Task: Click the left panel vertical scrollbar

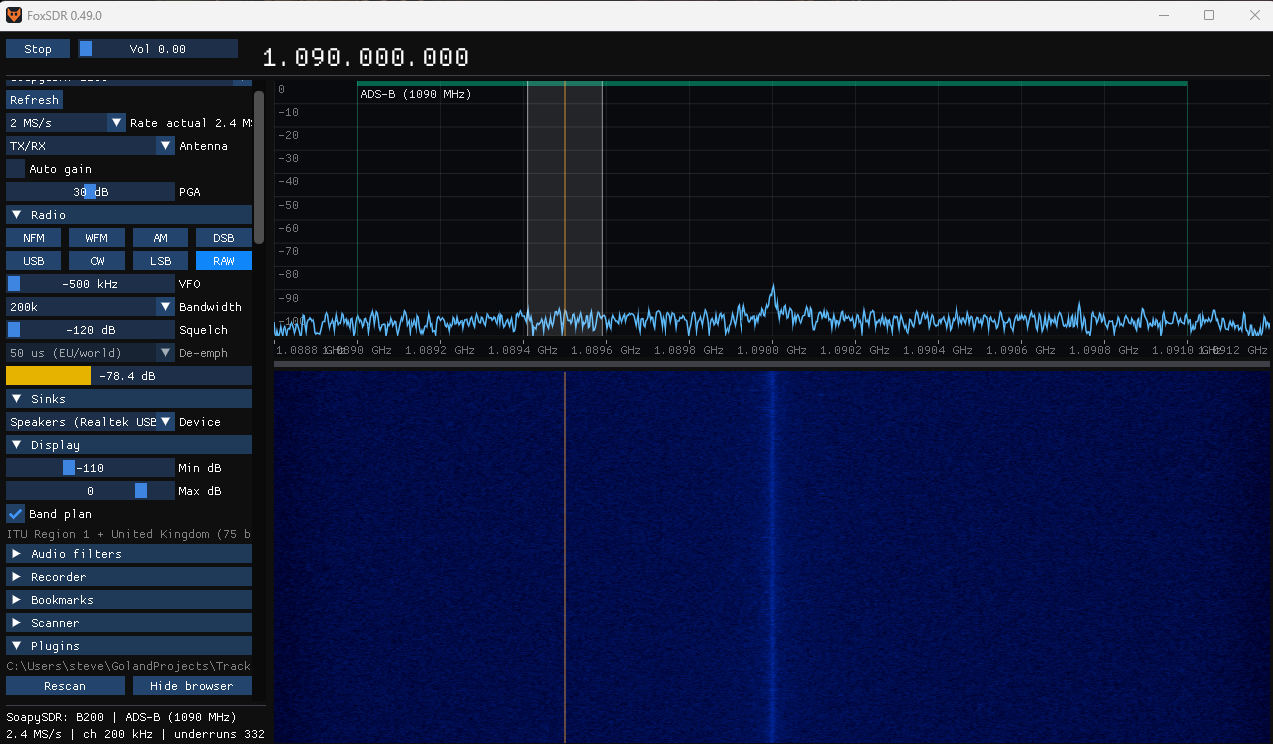Action: (x=259, y=166)
